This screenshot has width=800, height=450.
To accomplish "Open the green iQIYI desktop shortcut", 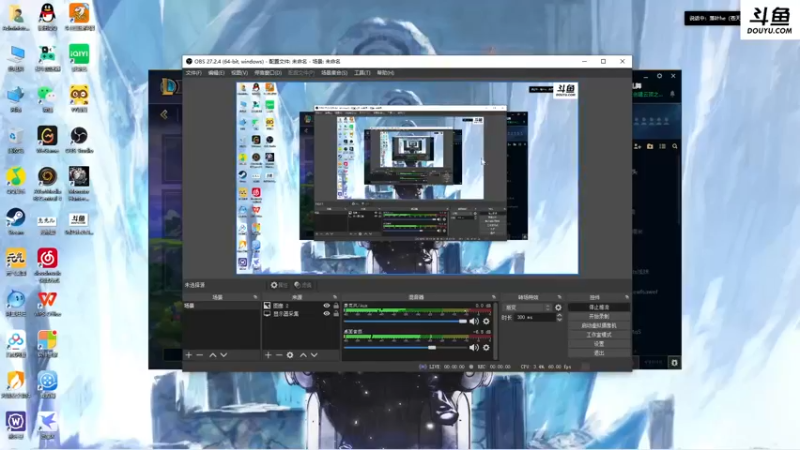I will coord(79,58).
